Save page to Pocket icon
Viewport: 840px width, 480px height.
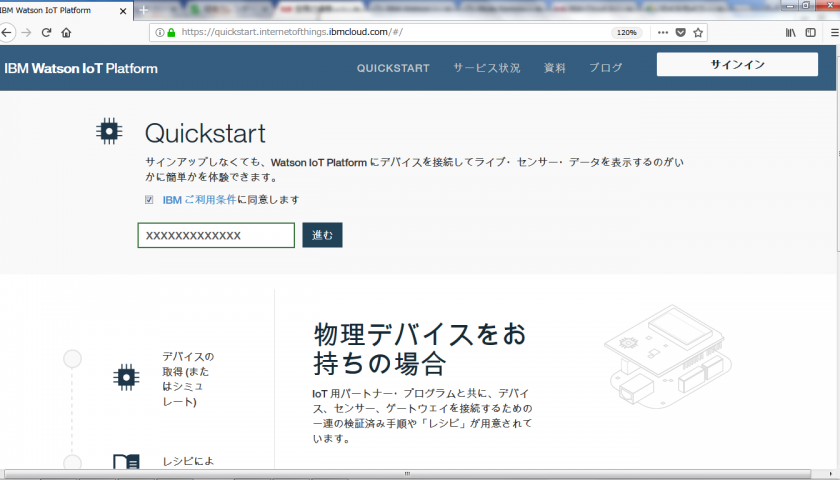[680, 32]
